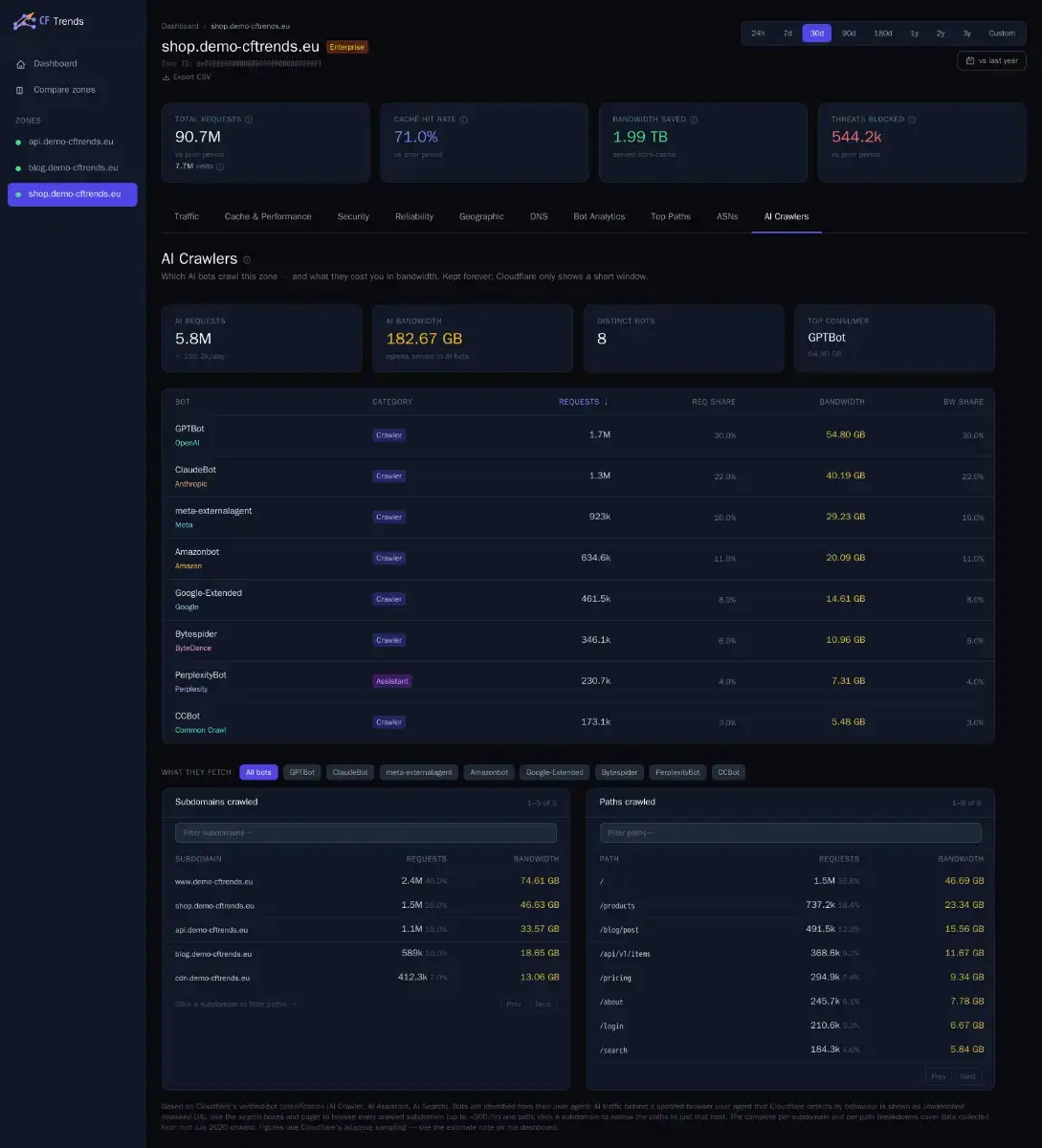Switch to the DNS tab

pyautogui.click(x=539, y=216)
